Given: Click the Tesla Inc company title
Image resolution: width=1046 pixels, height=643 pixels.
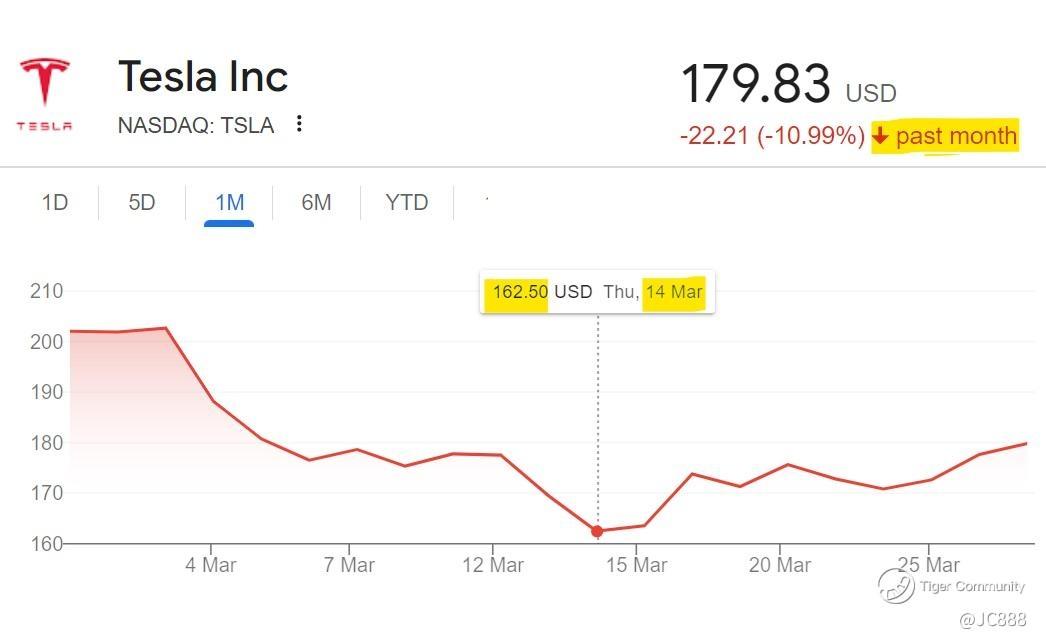Looking at the screenshot, I should pos(203,77).
